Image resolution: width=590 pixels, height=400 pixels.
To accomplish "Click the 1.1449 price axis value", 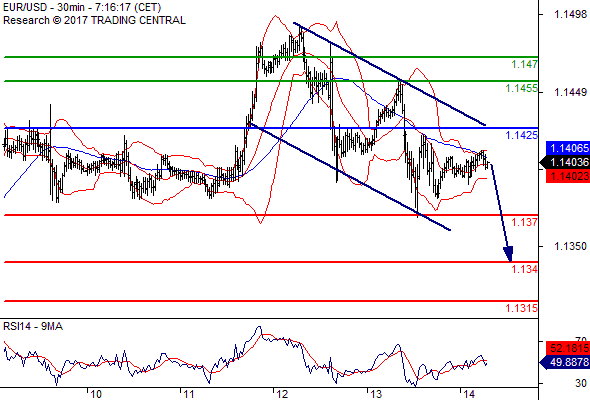I will pos(570,92).
